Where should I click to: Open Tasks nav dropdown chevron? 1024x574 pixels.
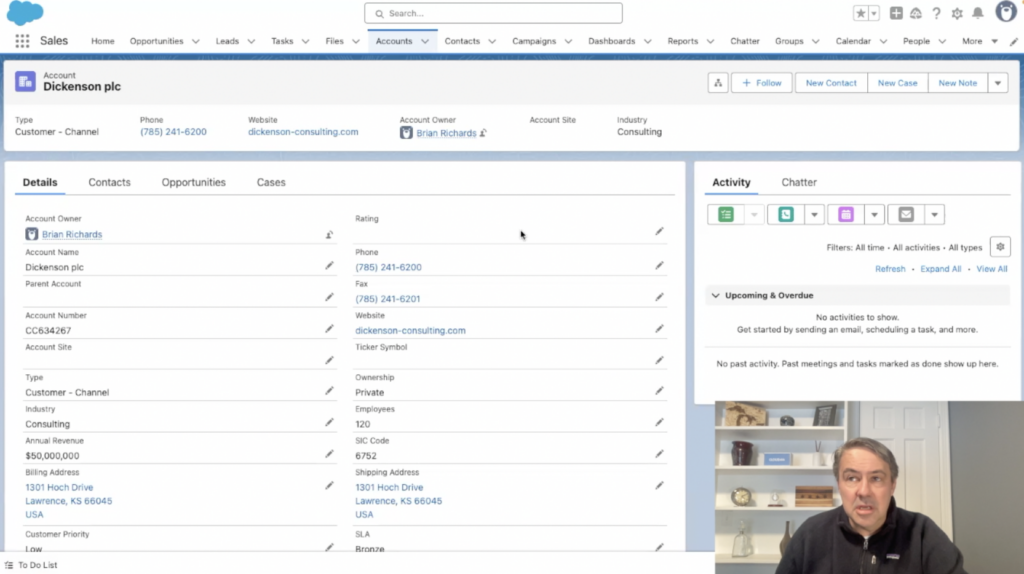[305, 41]
